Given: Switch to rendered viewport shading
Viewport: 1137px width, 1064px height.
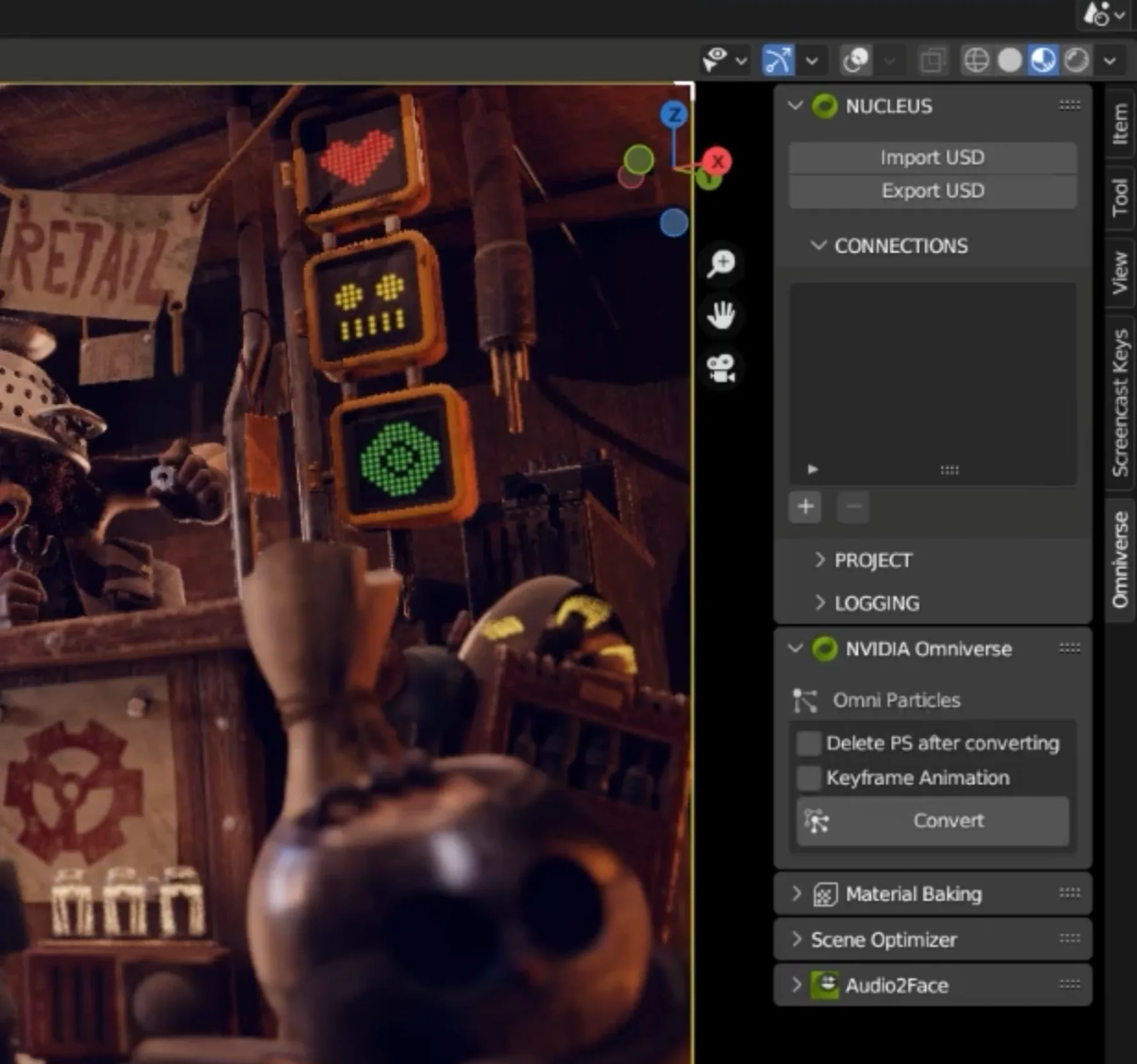Looking at the screenshot, I should [1077, 60].
